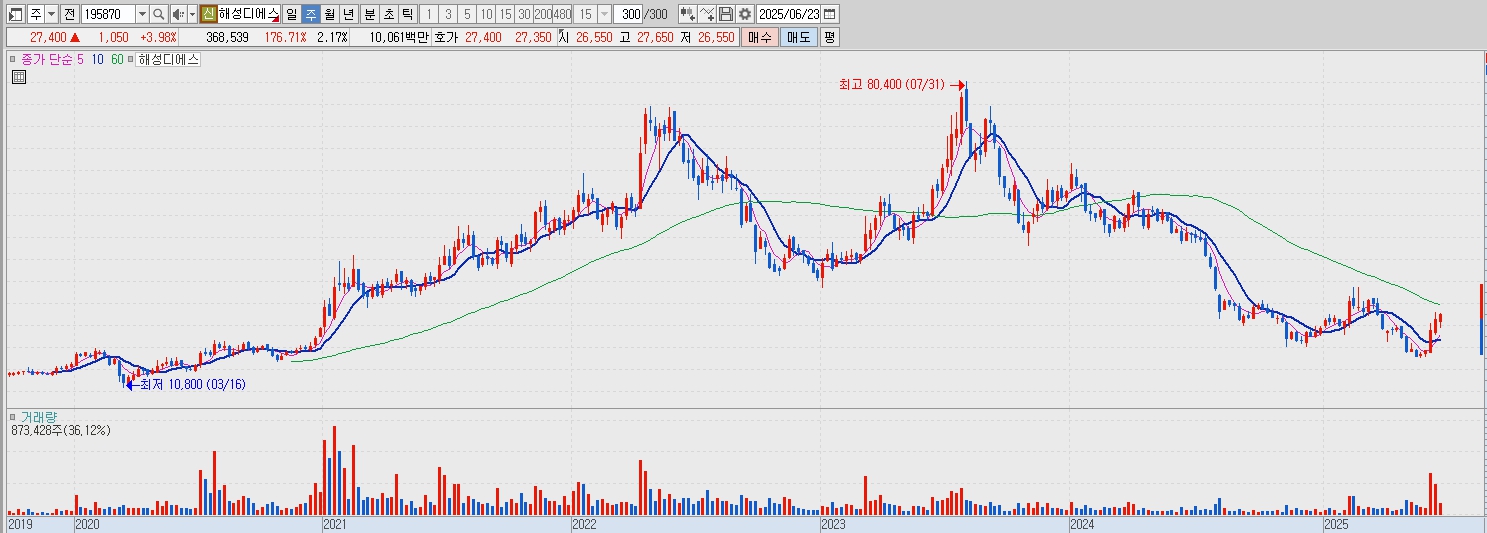The image size is (1487, 533).
Task: Click the 신 credit badge icon
Action: click(x=208, y=14)
